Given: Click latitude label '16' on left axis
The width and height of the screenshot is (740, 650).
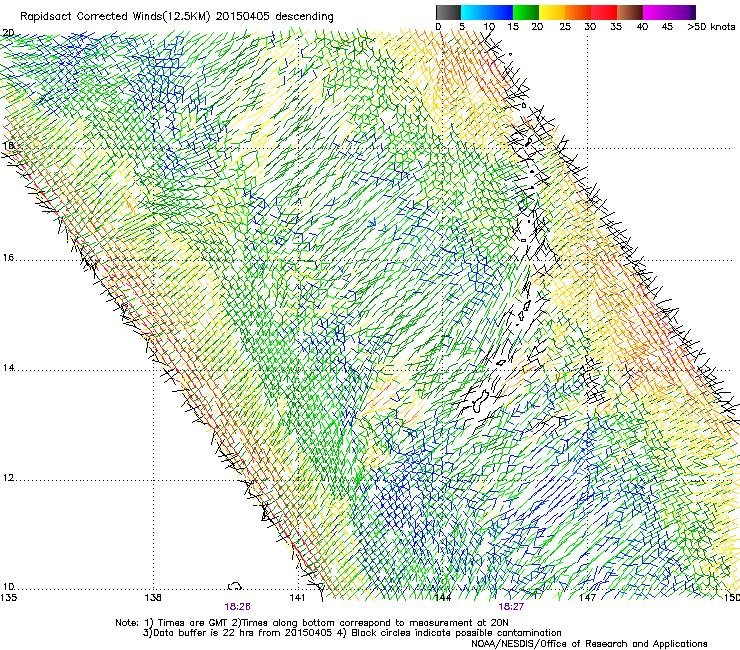Looking at the screenshot, I should click(x=8, y=258).
